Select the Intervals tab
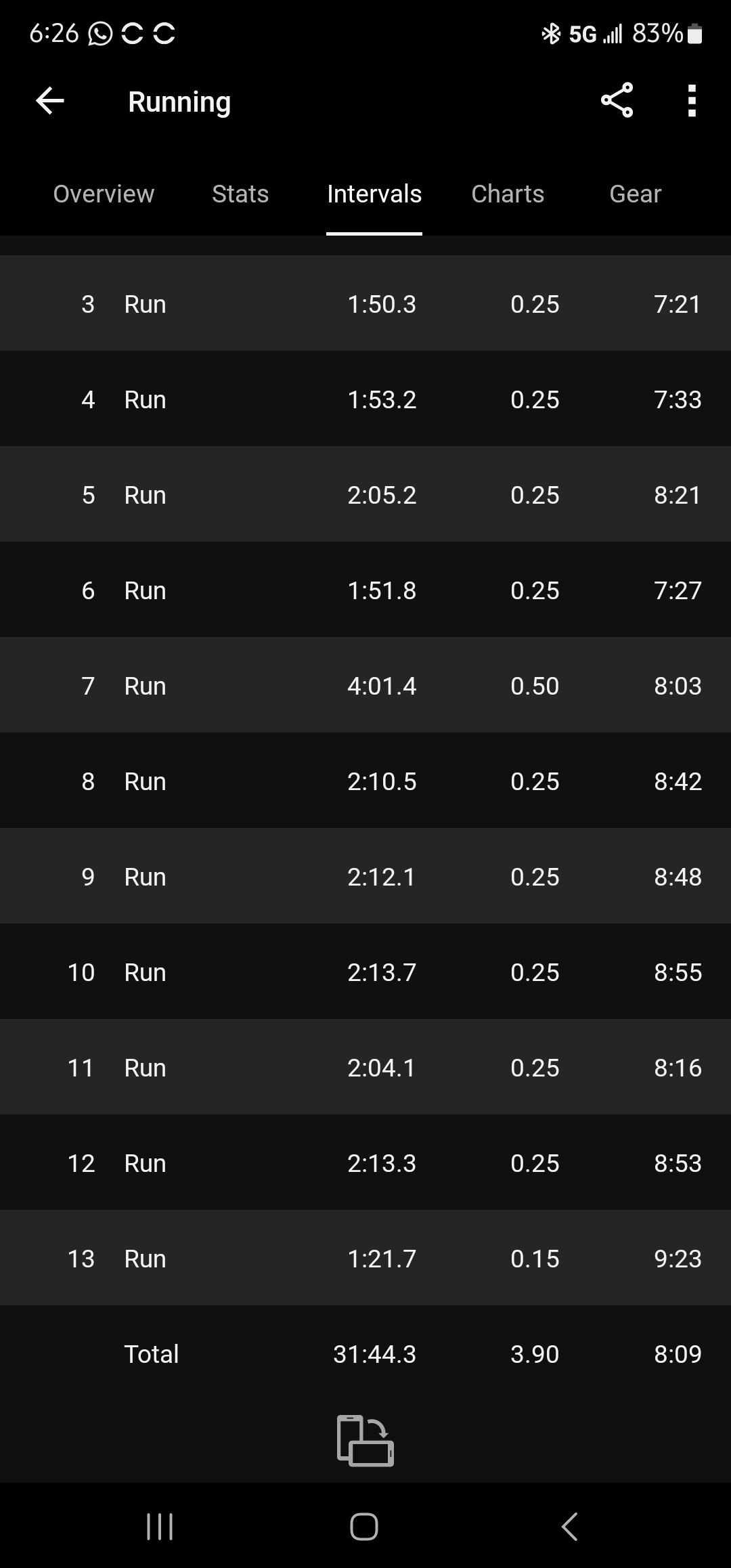This screenshot has width=731, height=1568. [x=374, y=194]
